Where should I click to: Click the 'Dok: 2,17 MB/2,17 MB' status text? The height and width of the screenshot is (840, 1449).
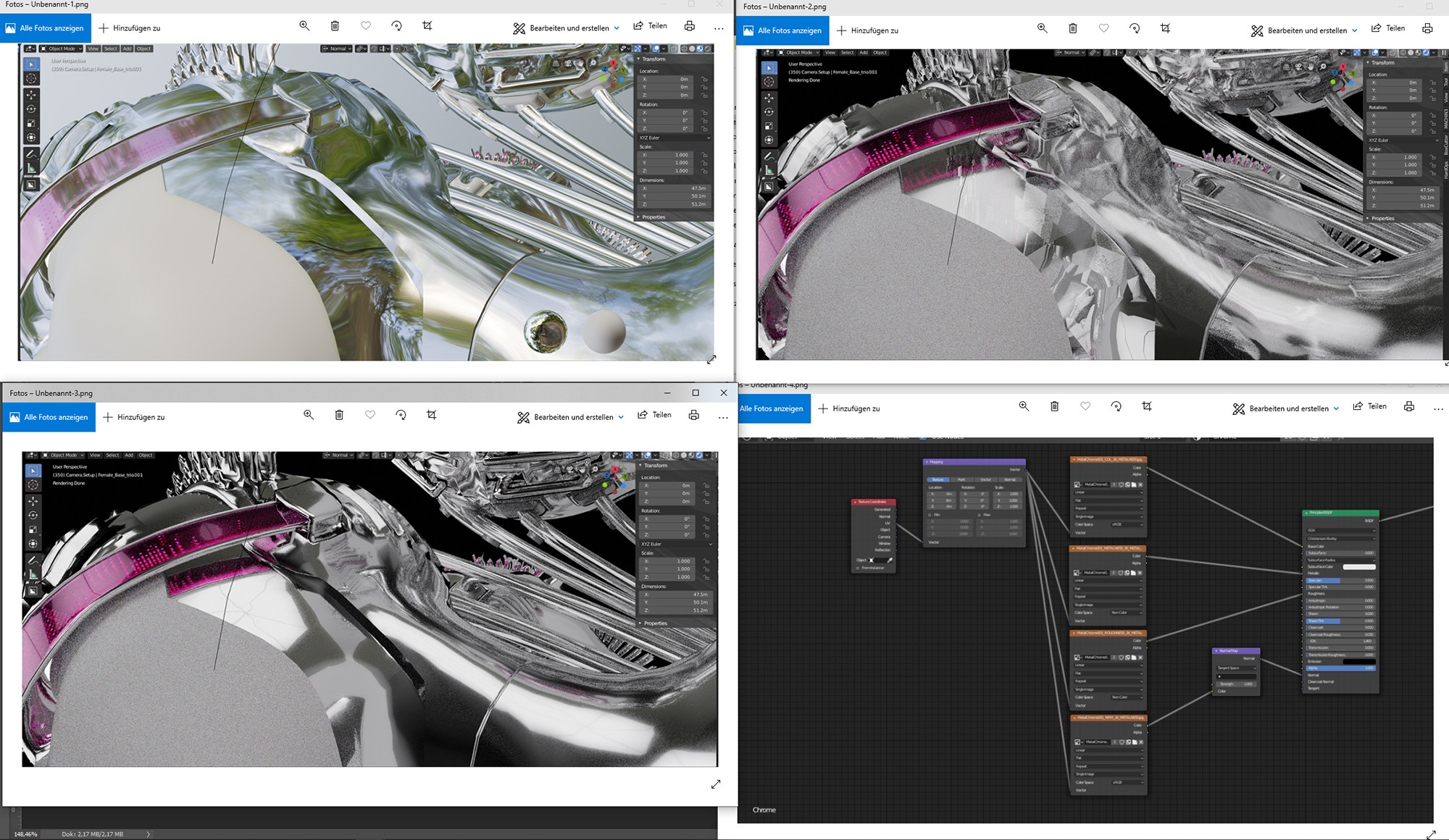93,834
